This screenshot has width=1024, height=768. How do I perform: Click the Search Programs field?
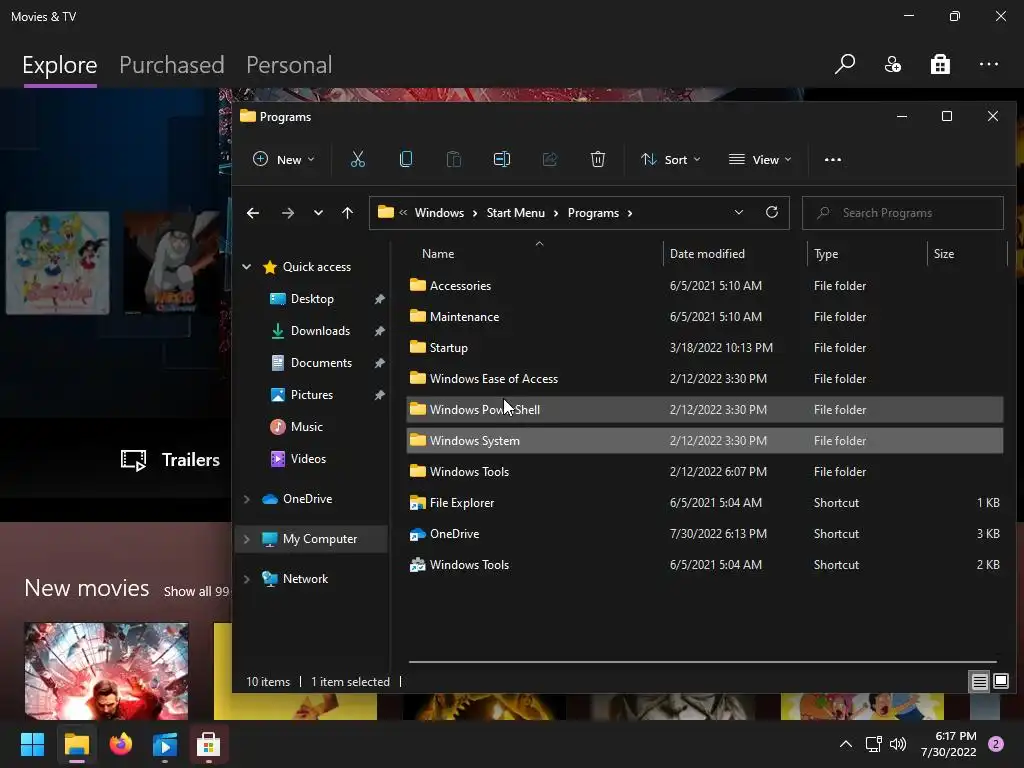[x=903, y=213]
